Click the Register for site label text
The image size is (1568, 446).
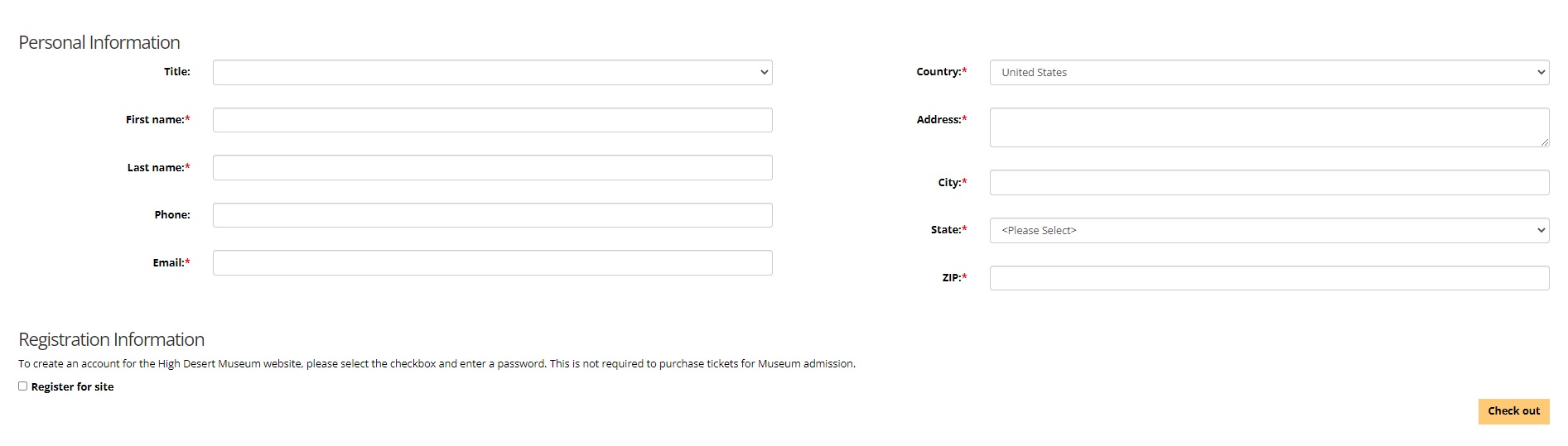click(x=72, y=386)
